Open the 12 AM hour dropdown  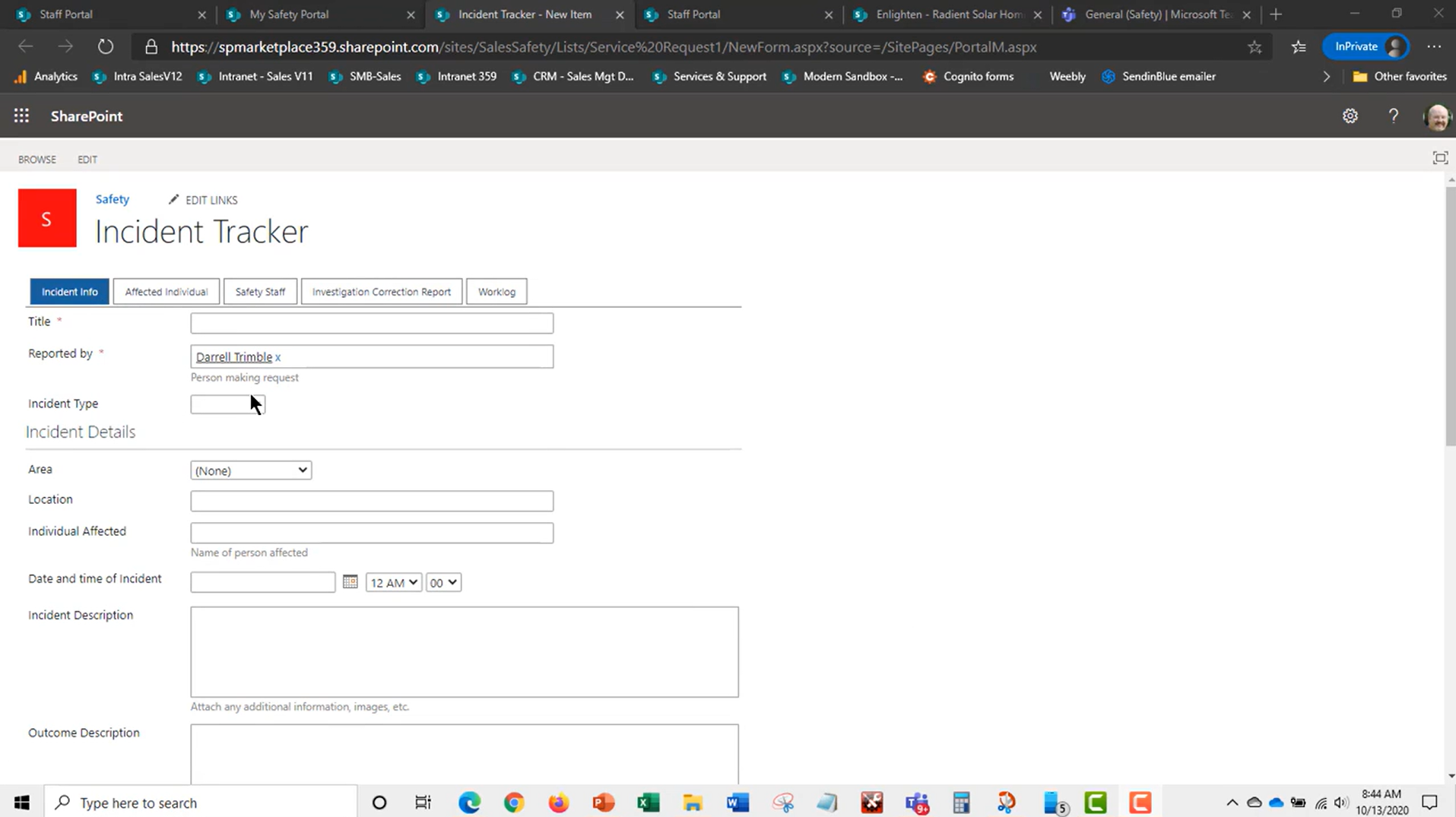point(392,582)
